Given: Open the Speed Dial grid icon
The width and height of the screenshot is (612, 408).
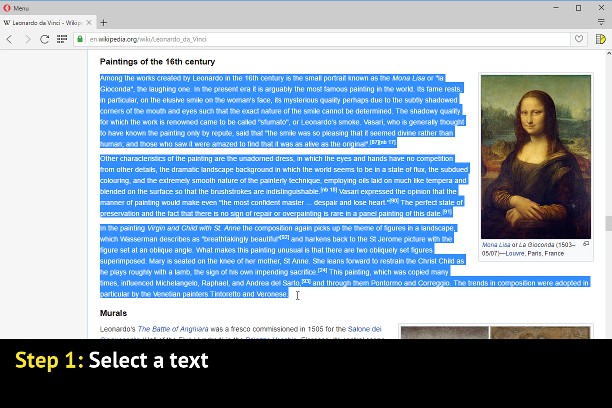Looking at the screenshot, I should tap(62, 39).
